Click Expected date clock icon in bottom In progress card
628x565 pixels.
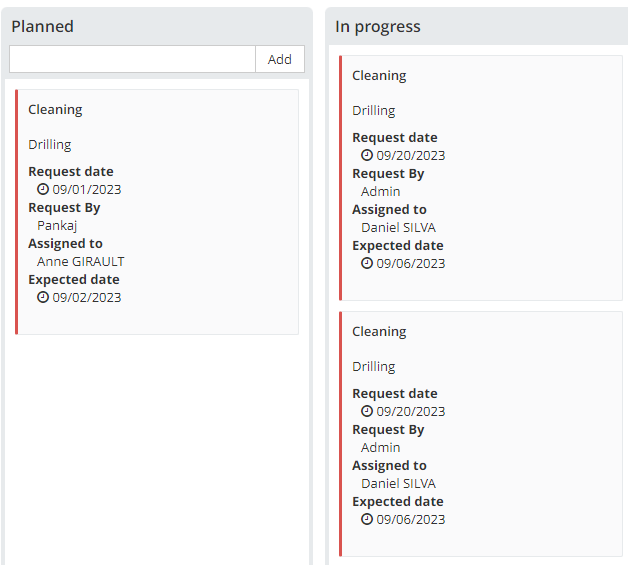pyautogui.click(x=367, y=519)
